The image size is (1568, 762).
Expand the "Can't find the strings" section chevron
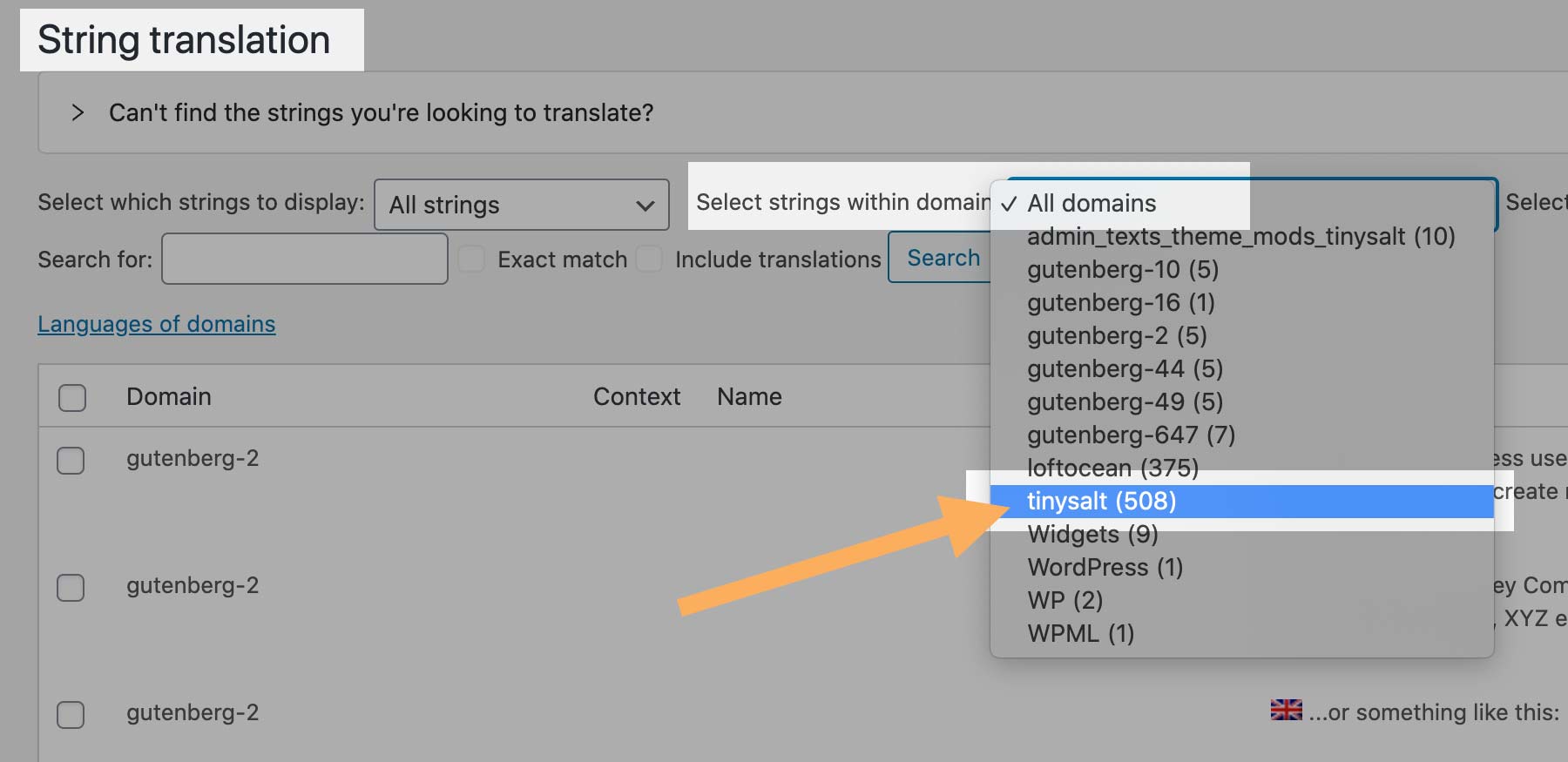pyautogui.click(x=78, y=112)
